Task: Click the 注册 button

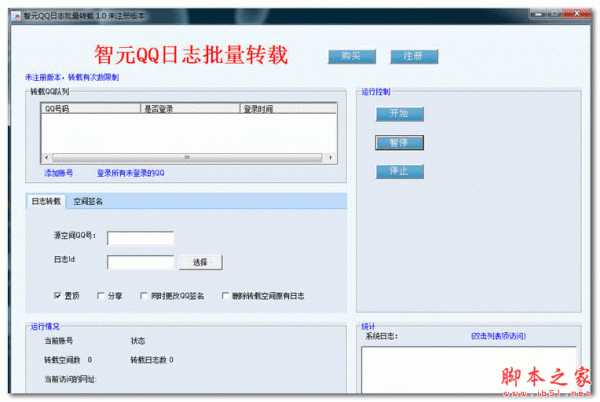Action: coord(414,57)
